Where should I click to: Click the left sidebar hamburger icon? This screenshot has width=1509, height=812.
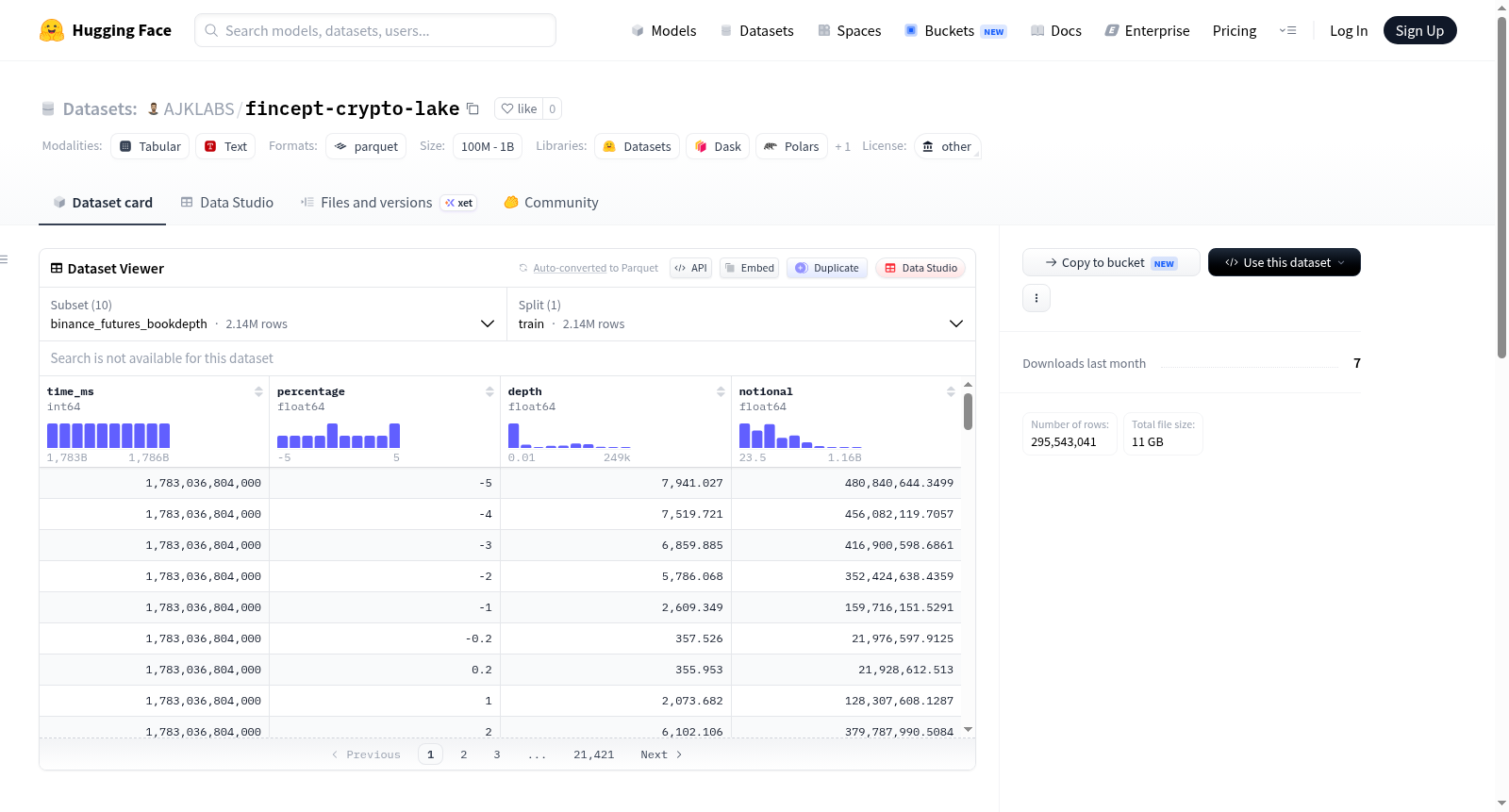tap(4, 259)
